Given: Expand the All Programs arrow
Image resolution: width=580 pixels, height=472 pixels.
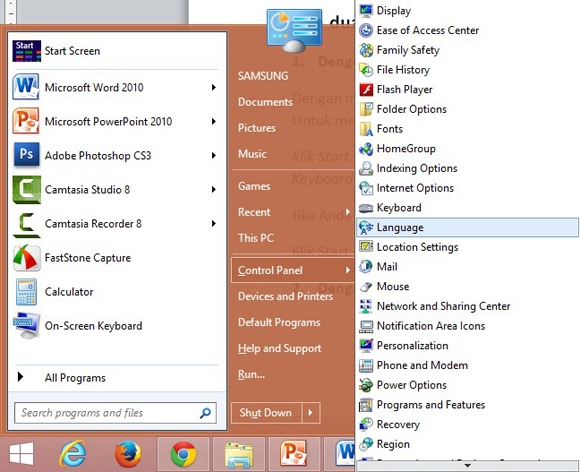Looking at the screenshot, I should (x=20, y=377).
